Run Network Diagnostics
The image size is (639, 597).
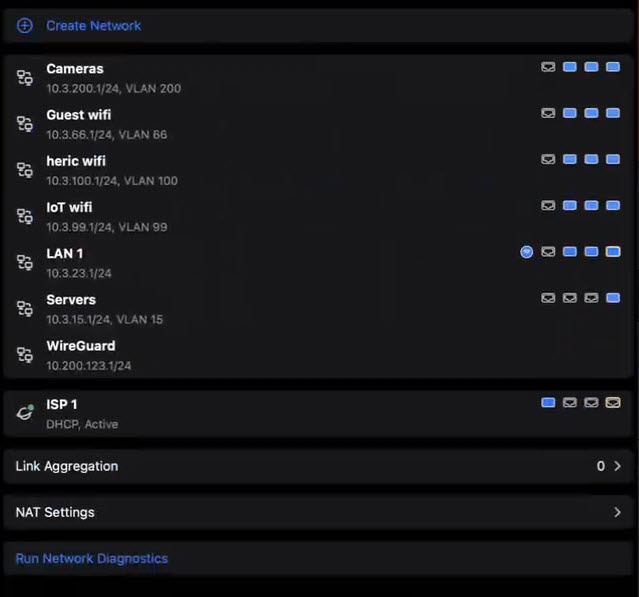91,558
